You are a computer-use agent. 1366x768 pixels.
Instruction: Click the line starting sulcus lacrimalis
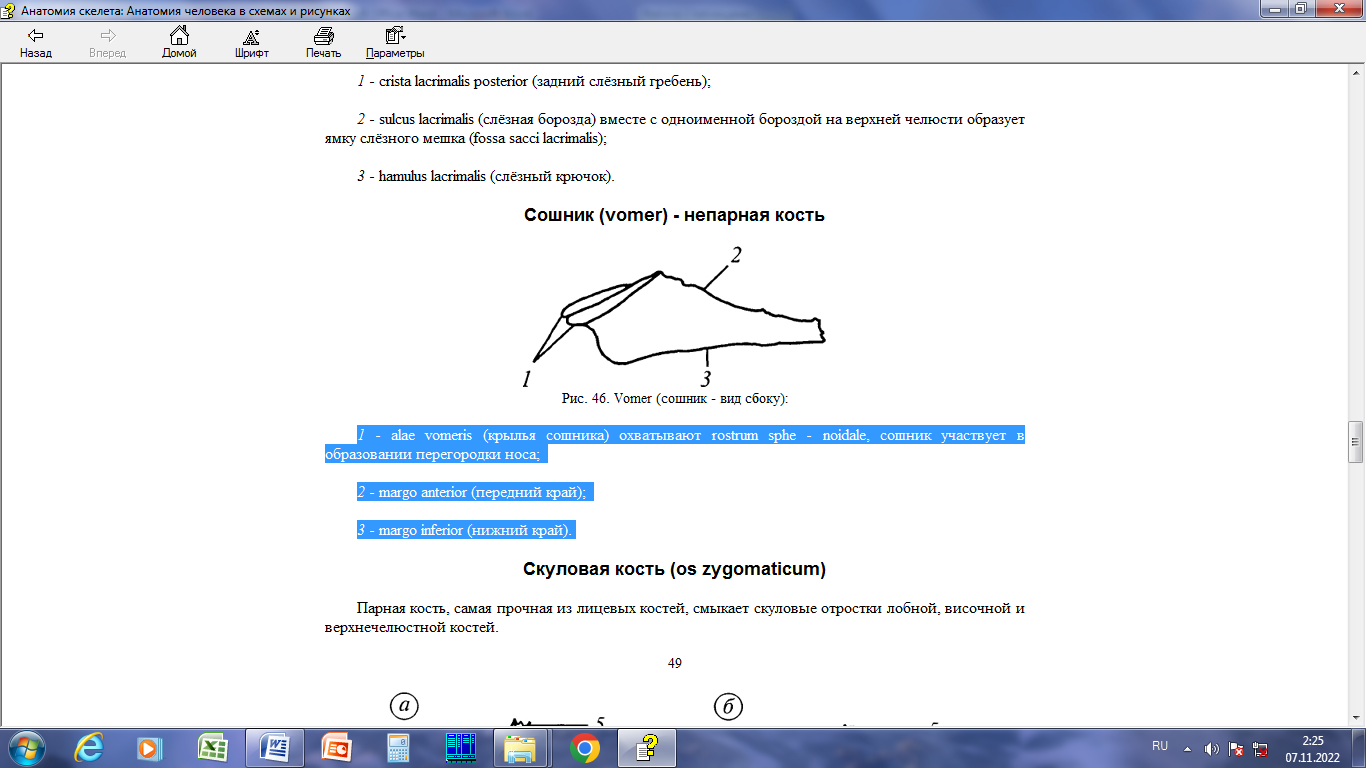click(x=675, y=129)
